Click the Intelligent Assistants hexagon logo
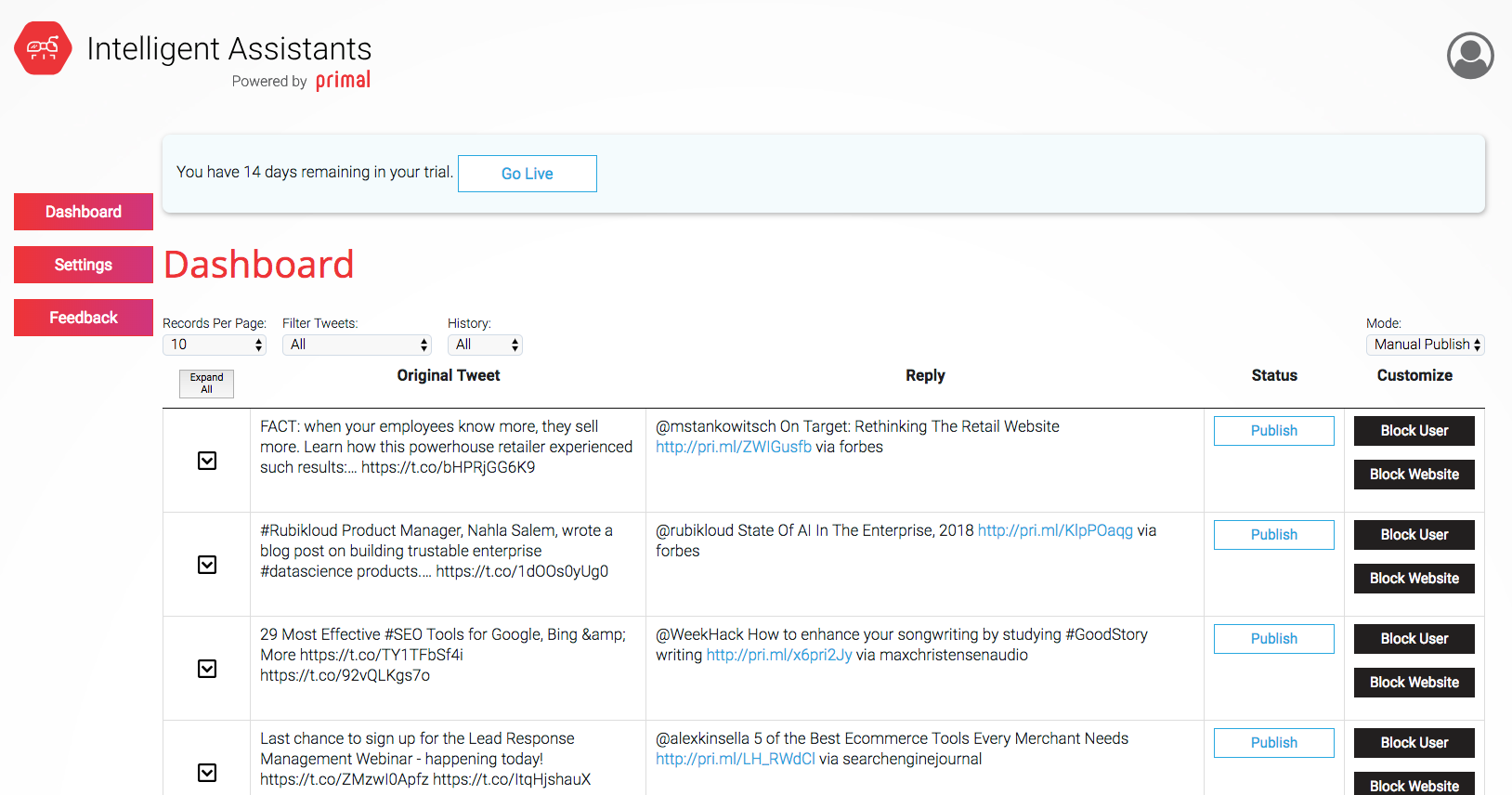 pyautogui.click(x=43, y=48)
